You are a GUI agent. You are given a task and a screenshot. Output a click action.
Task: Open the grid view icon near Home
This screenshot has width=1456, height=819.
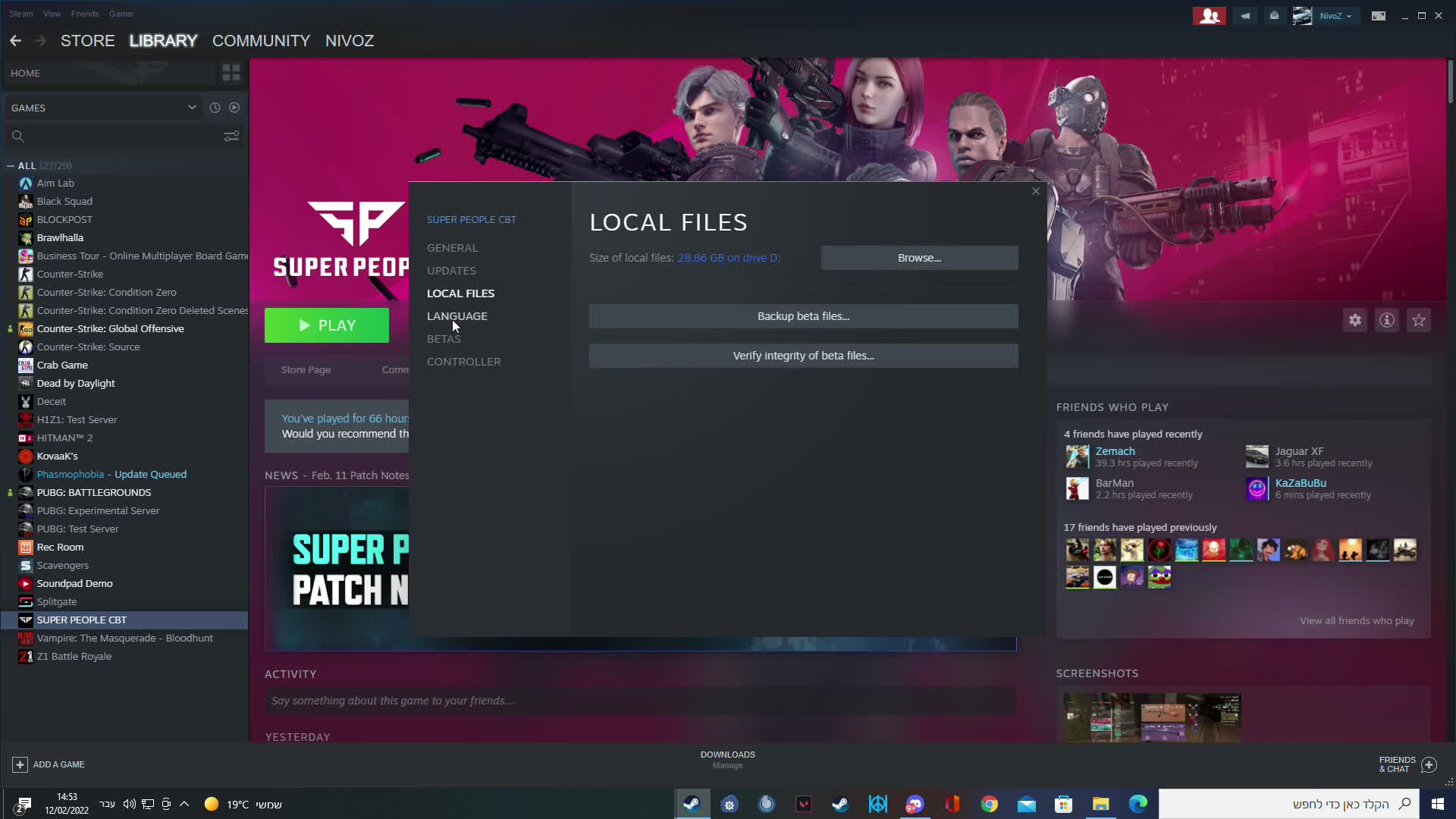(231, 72)
